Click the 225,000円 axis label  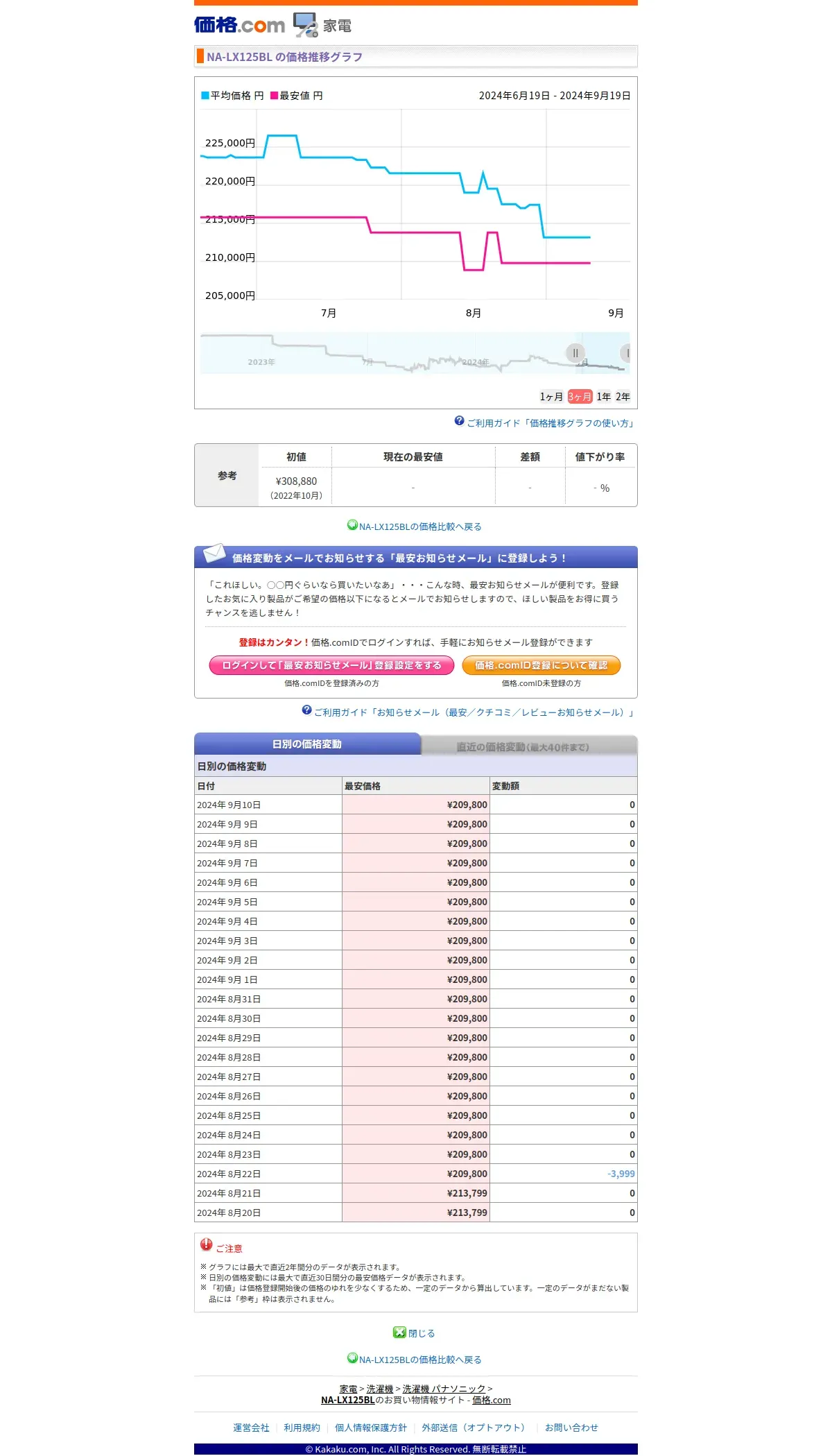pos(230,143)
